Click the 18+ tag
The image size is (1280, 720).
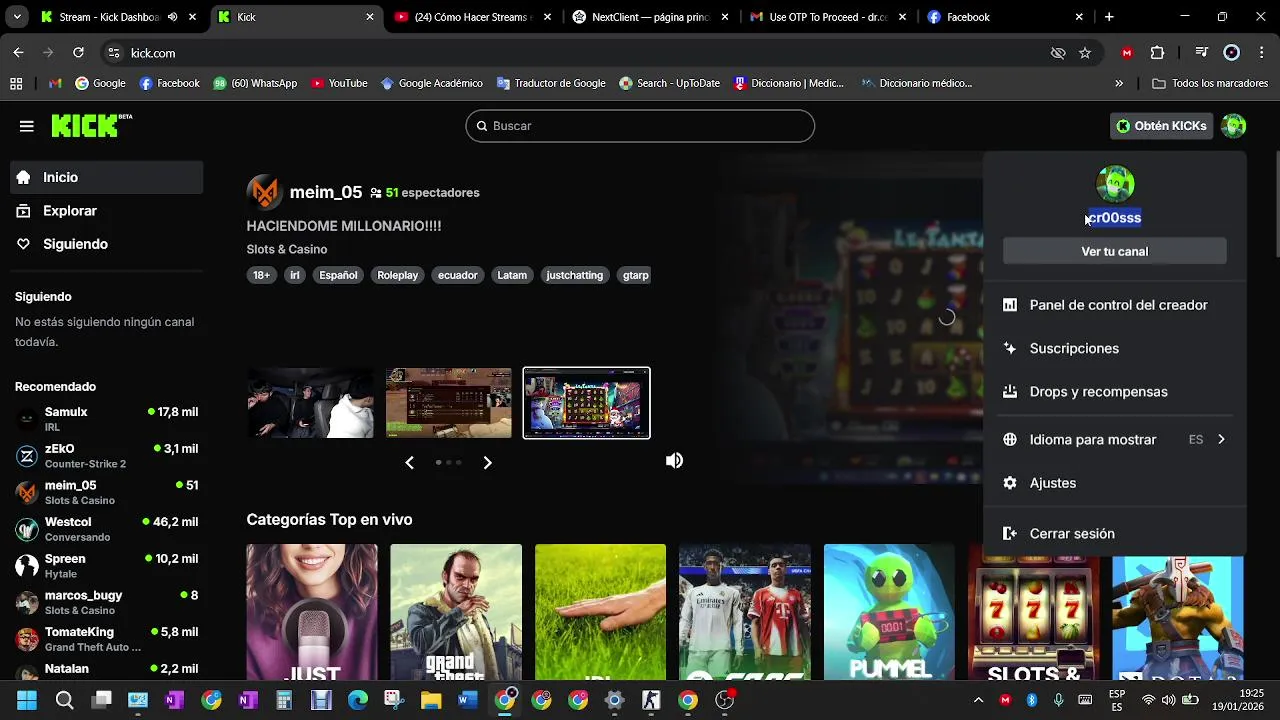(261, 275)
